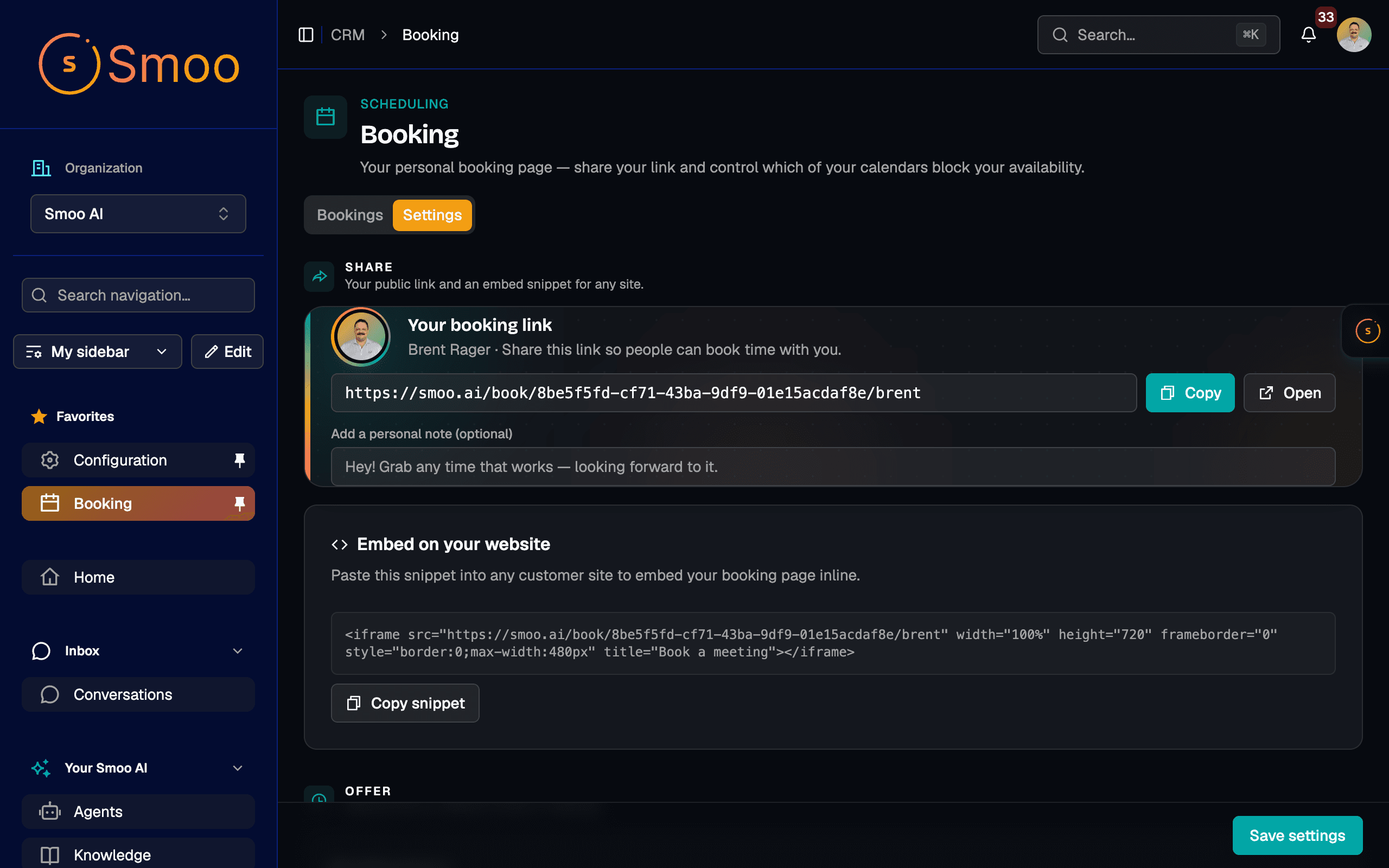Click the SHARE section heading
Viewport: 1389px width, 868px height.
(x=369, y=267)
